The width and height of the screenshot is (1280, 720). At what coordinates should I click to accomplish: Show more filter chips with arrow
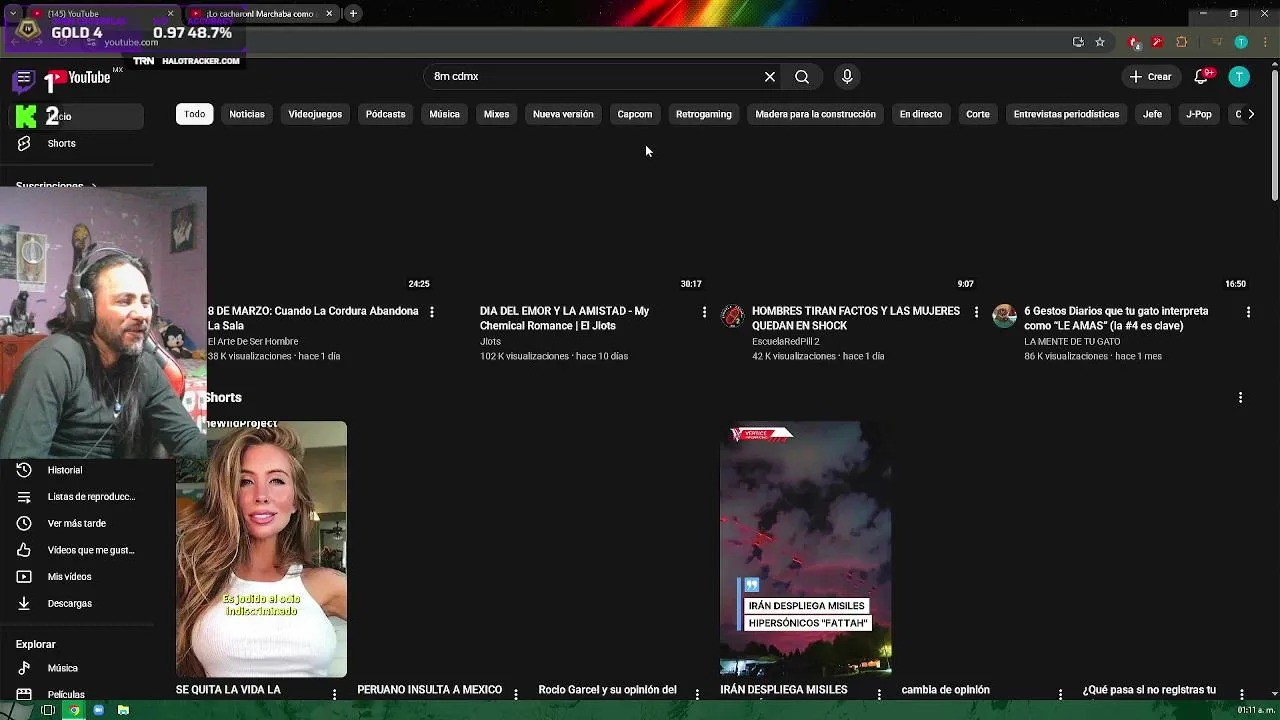1251,114
